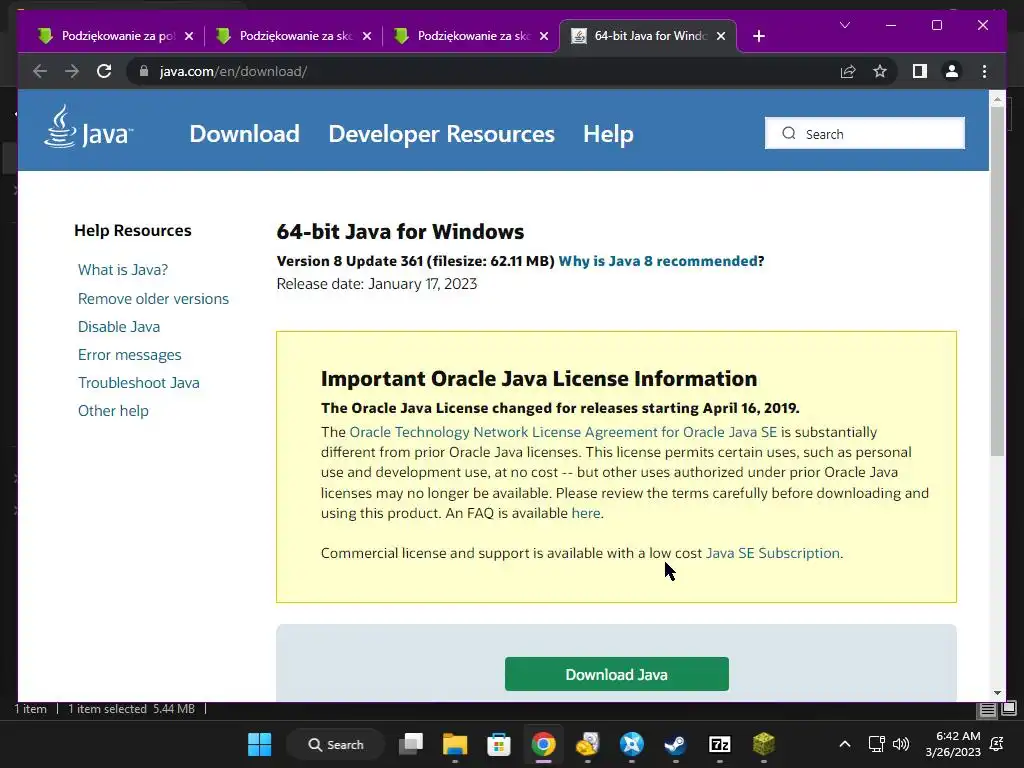Open the tab search chevron dropdown

pyautogui.click(x=844, y=25)
